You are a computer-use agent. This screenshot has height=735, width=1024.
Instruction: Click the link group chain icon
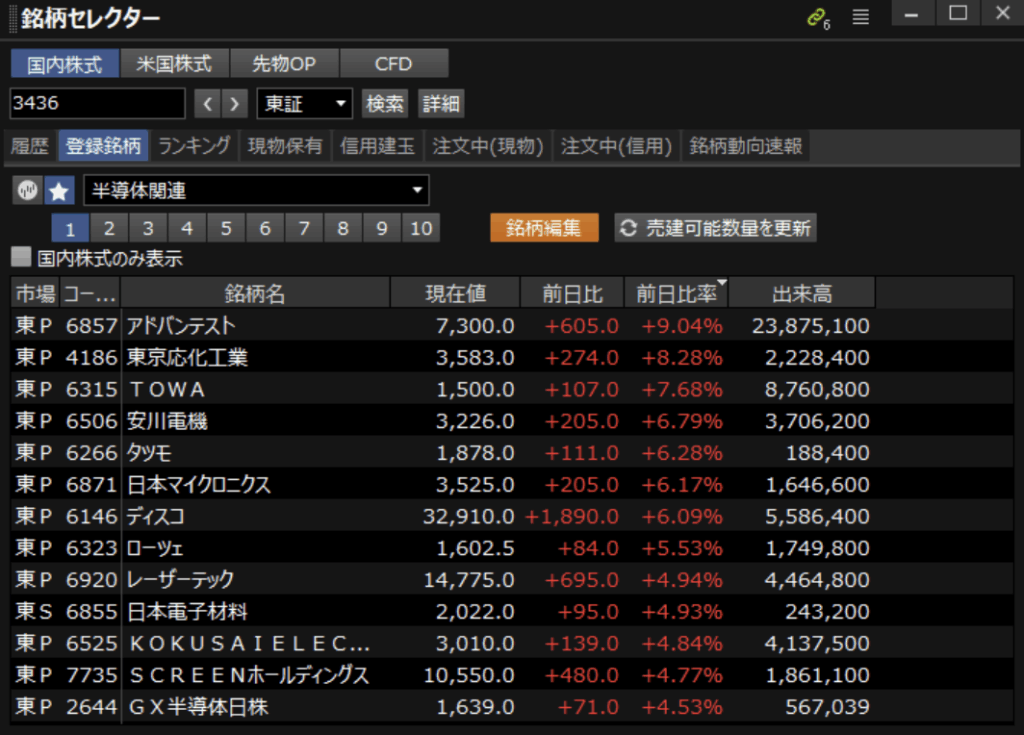click(x=817, y=18)
